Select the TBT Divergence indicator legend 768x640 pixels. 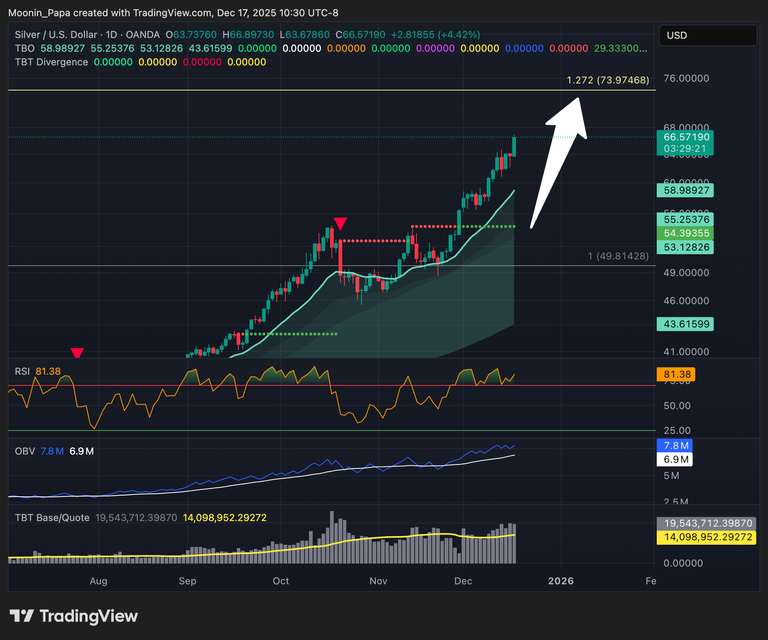(51, 62)
